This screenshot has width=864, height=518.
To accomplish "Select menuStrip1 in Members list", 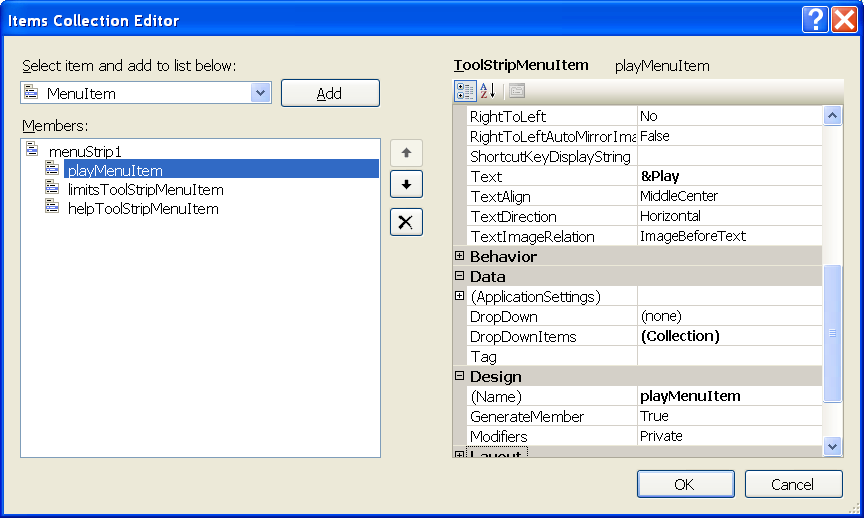I will [x=85, y=151].
